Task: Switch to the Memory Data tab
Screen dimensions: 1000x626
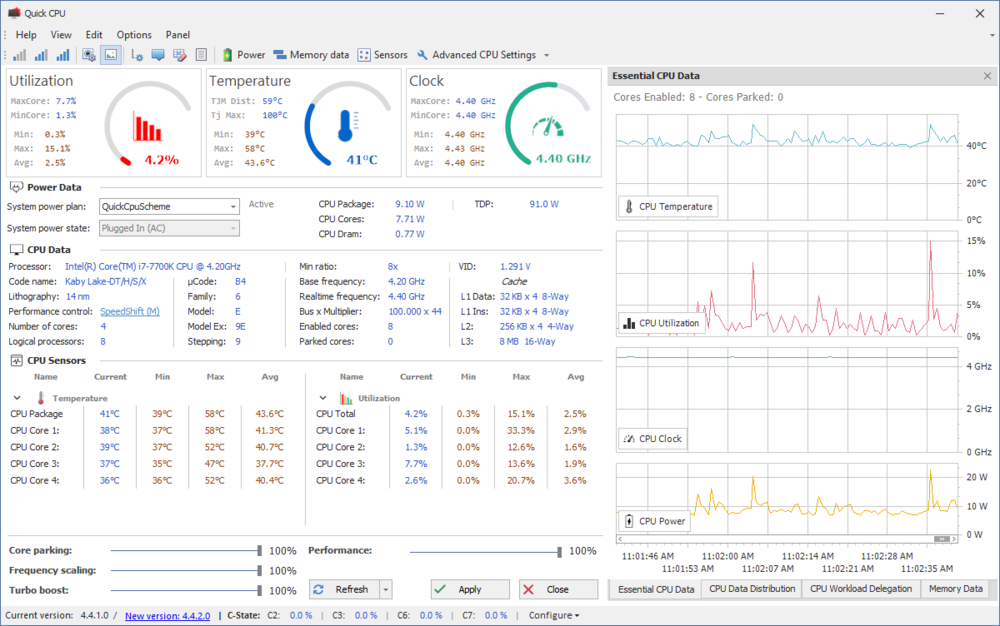Action: point(956,589)
